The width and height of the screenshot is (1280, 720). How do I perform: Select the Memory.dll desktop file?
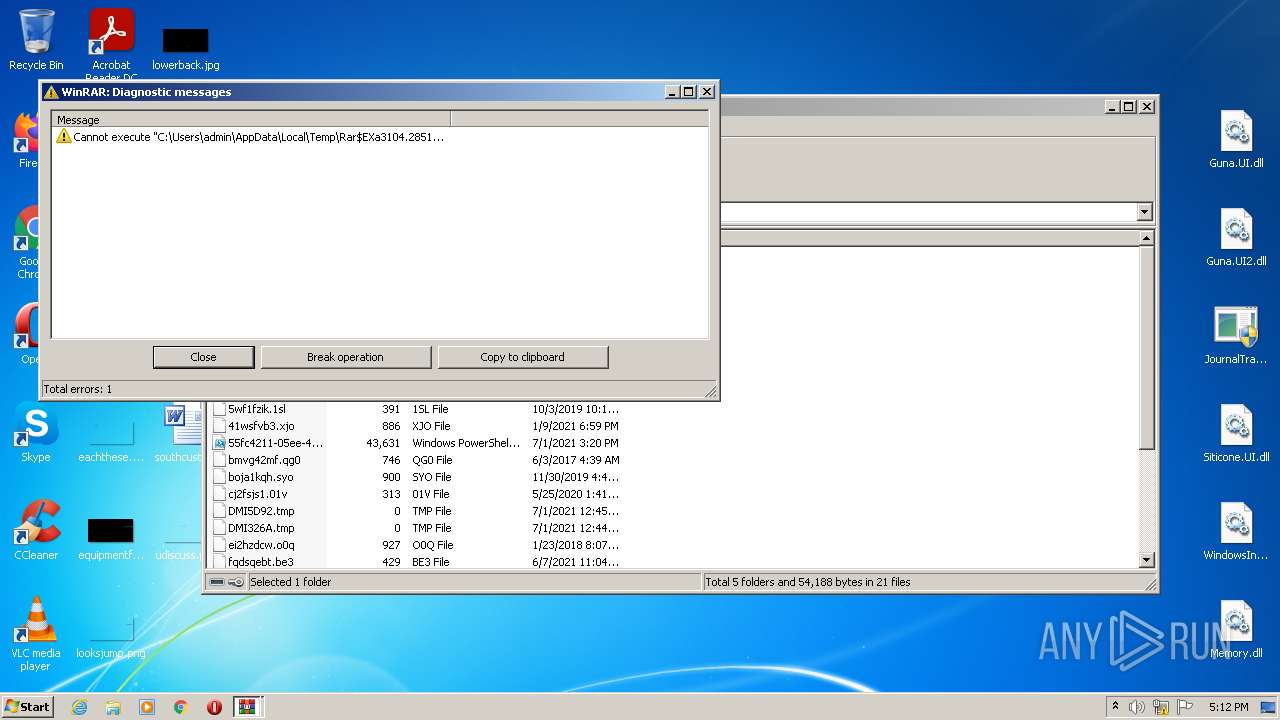(1236, 628)
